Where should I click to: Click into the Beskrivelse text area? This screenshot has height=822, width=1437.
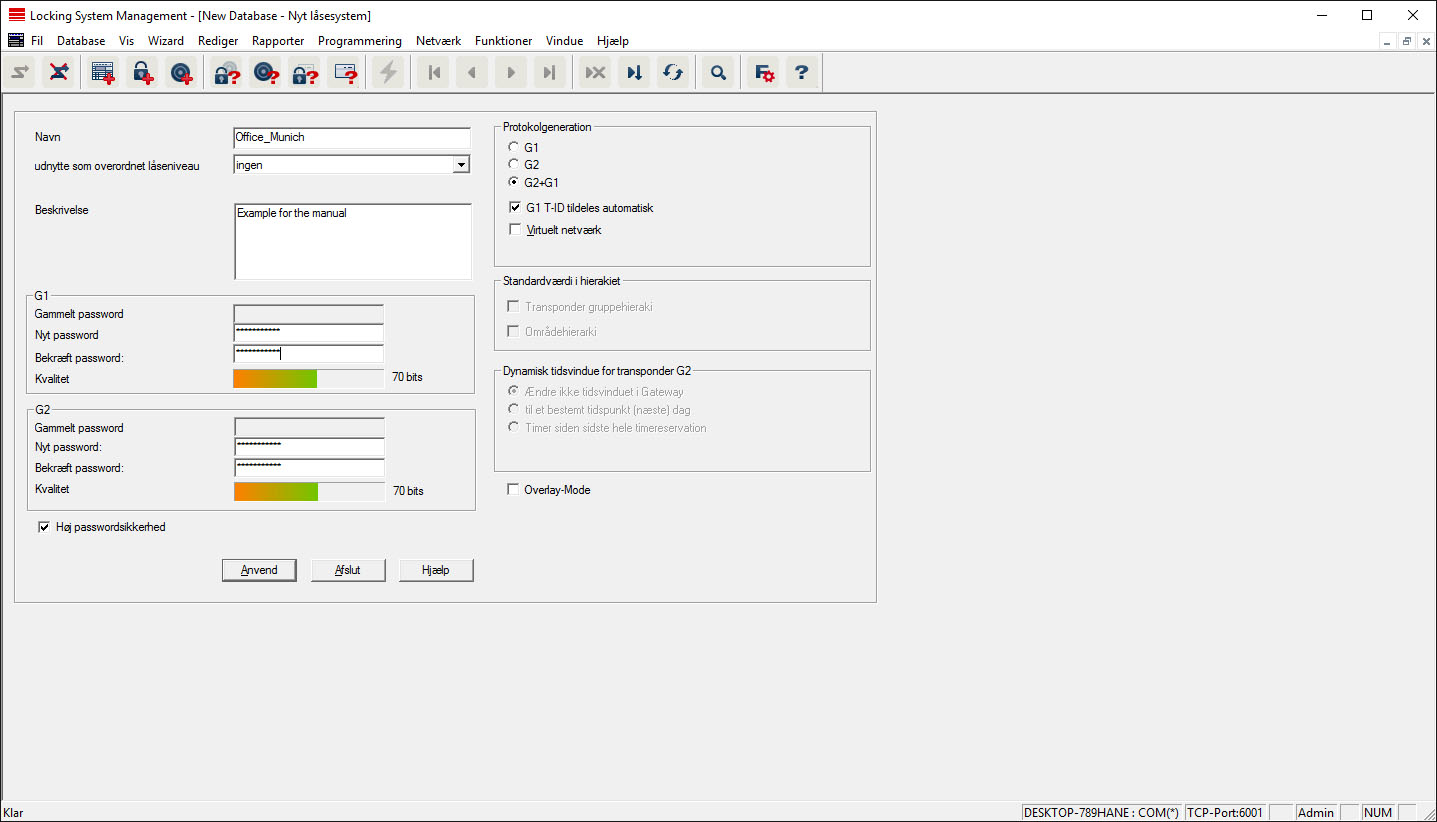click(352, 241)
